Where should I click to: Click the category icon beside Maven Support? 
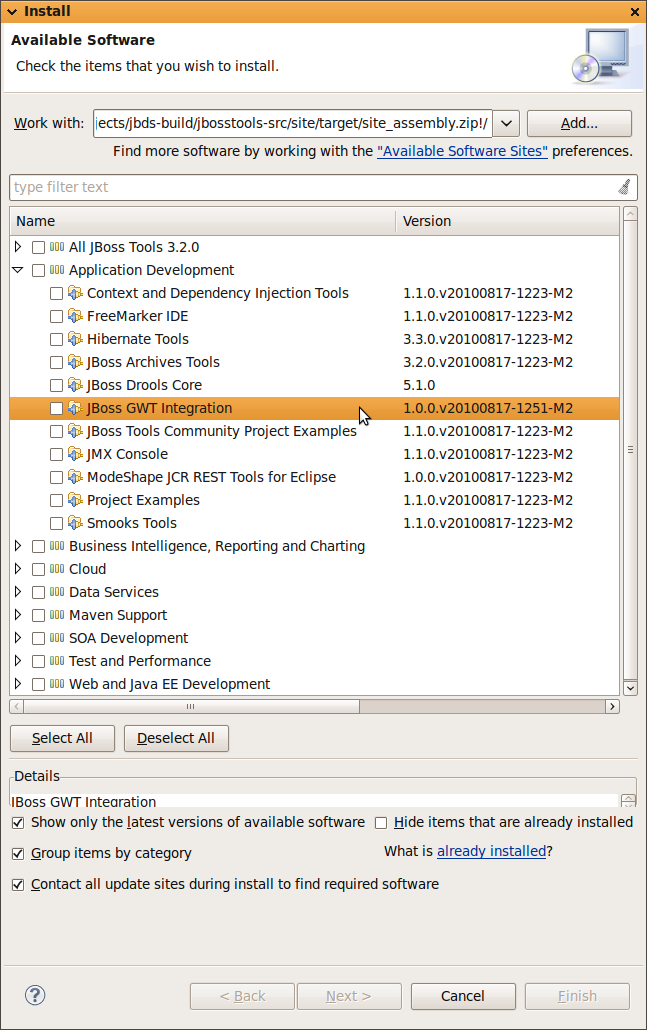(57, 615)
